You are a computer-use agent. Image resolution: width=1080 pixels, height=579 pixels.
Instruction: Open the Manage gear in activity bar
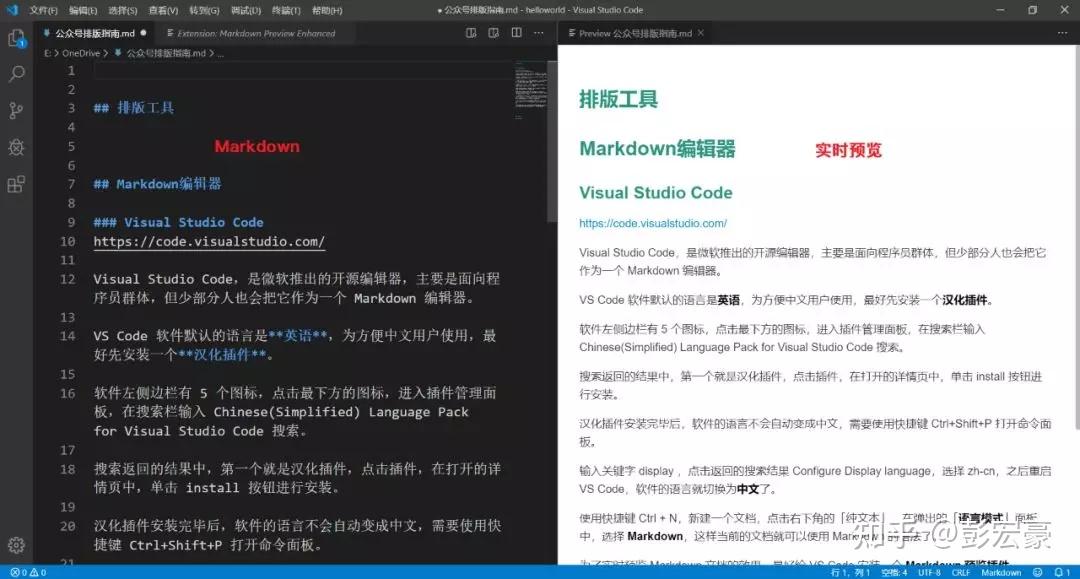click(x=16, y=545)
